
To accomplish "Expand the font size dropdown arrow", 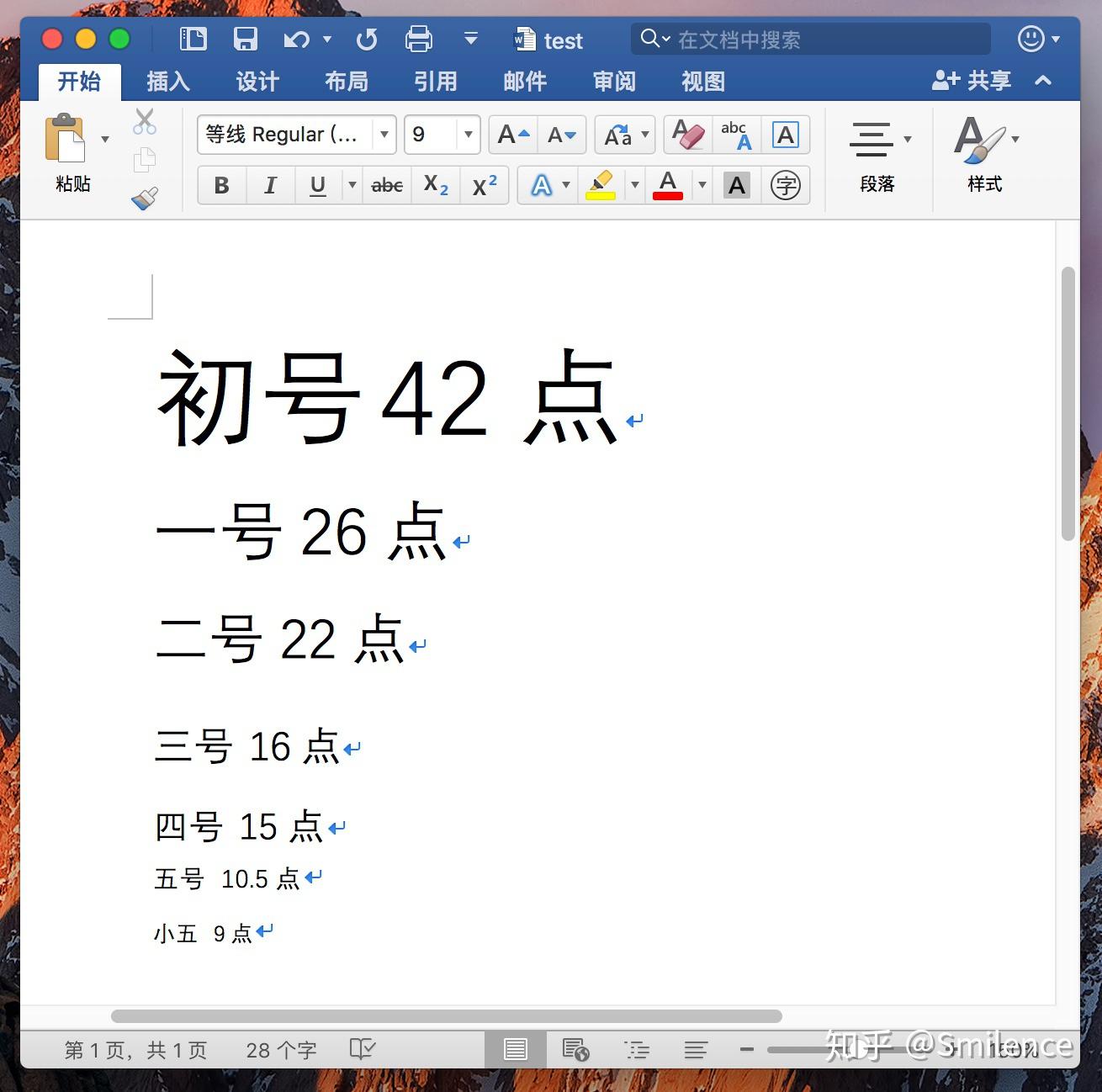I will pyautogui.click(x=469, y=135).
